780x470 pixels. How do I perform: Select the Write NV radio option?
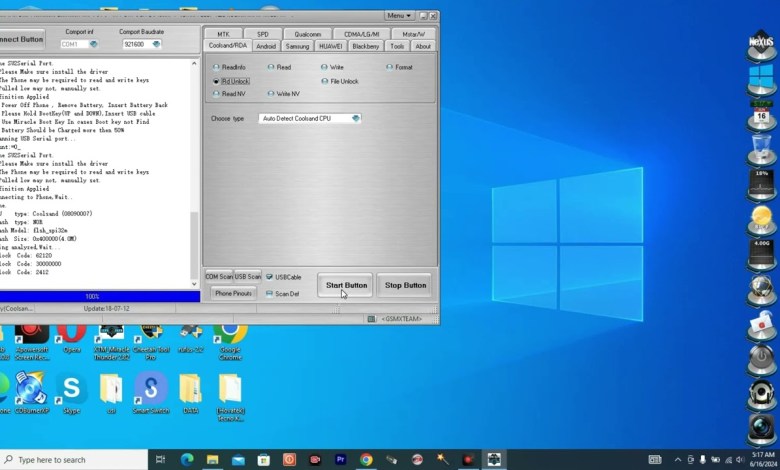pos(284,94)
